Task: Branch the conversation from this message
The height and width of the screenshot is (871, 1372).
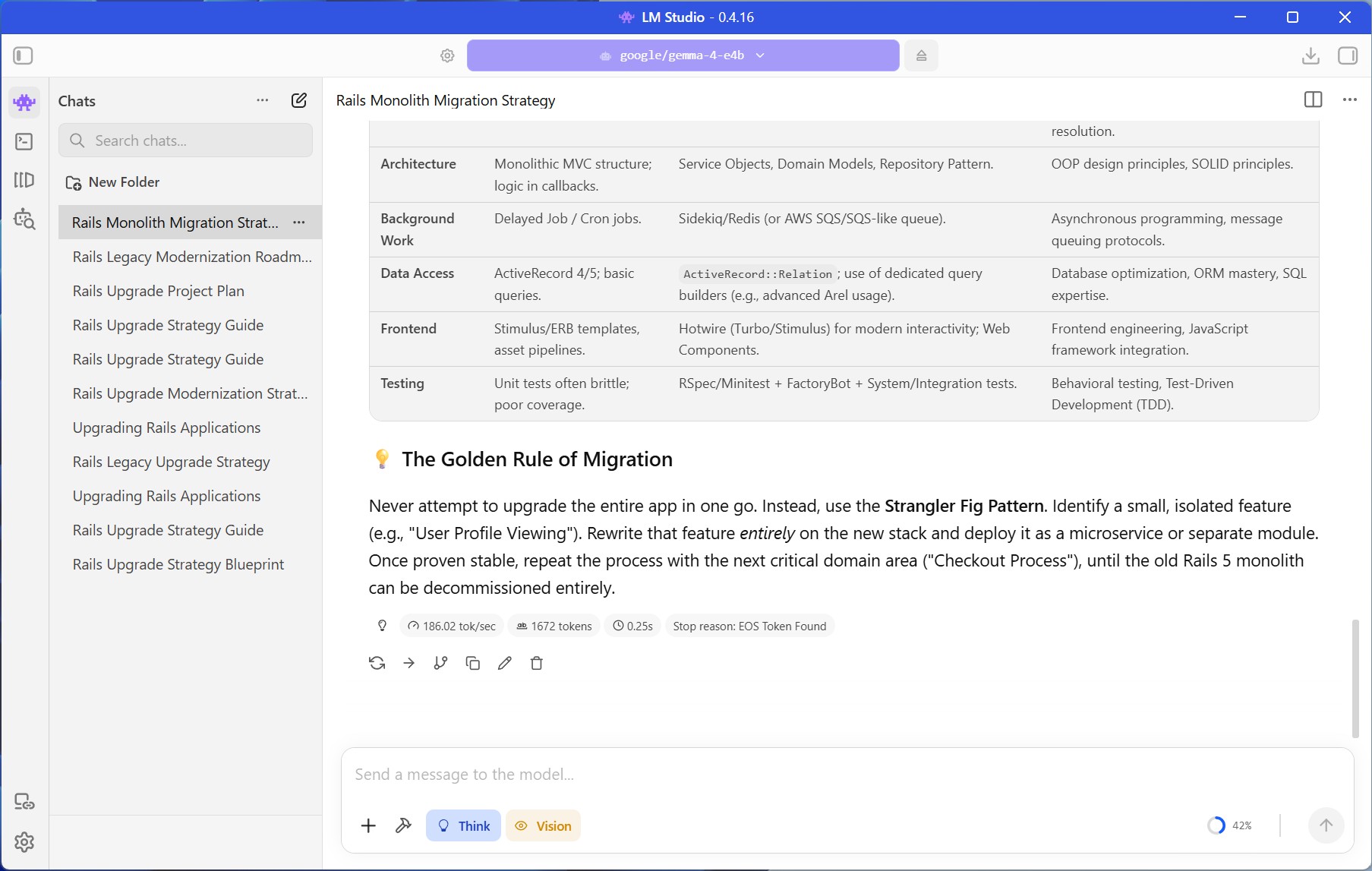Action: (440, 663)
